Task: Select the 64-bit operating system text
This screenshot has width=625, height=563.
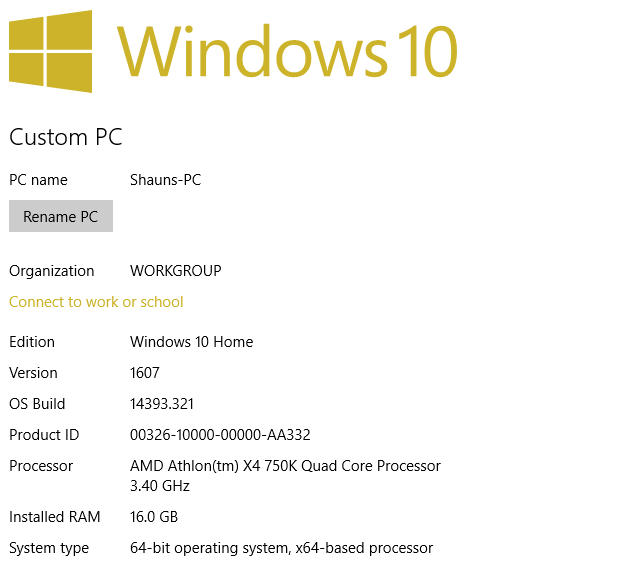Action: (281, 548)
